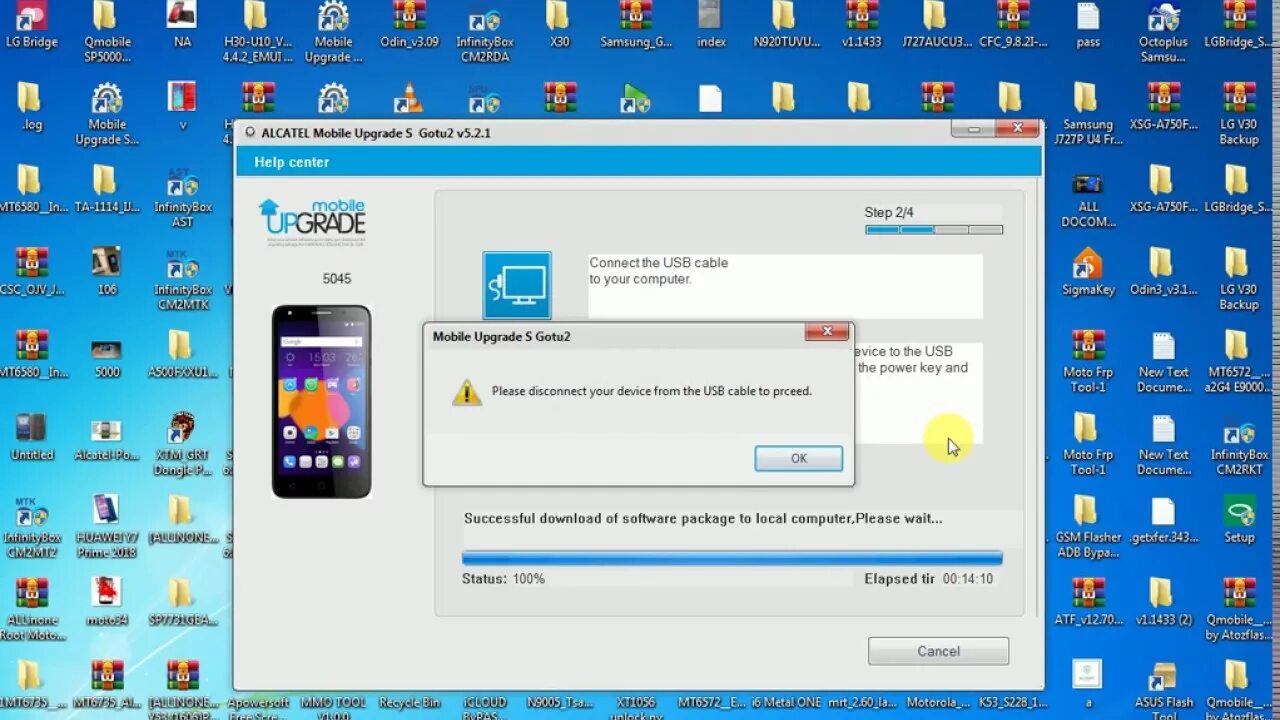Open the .getxfer.343 file
The image size is (1280, 720).
click(1163, 520)
